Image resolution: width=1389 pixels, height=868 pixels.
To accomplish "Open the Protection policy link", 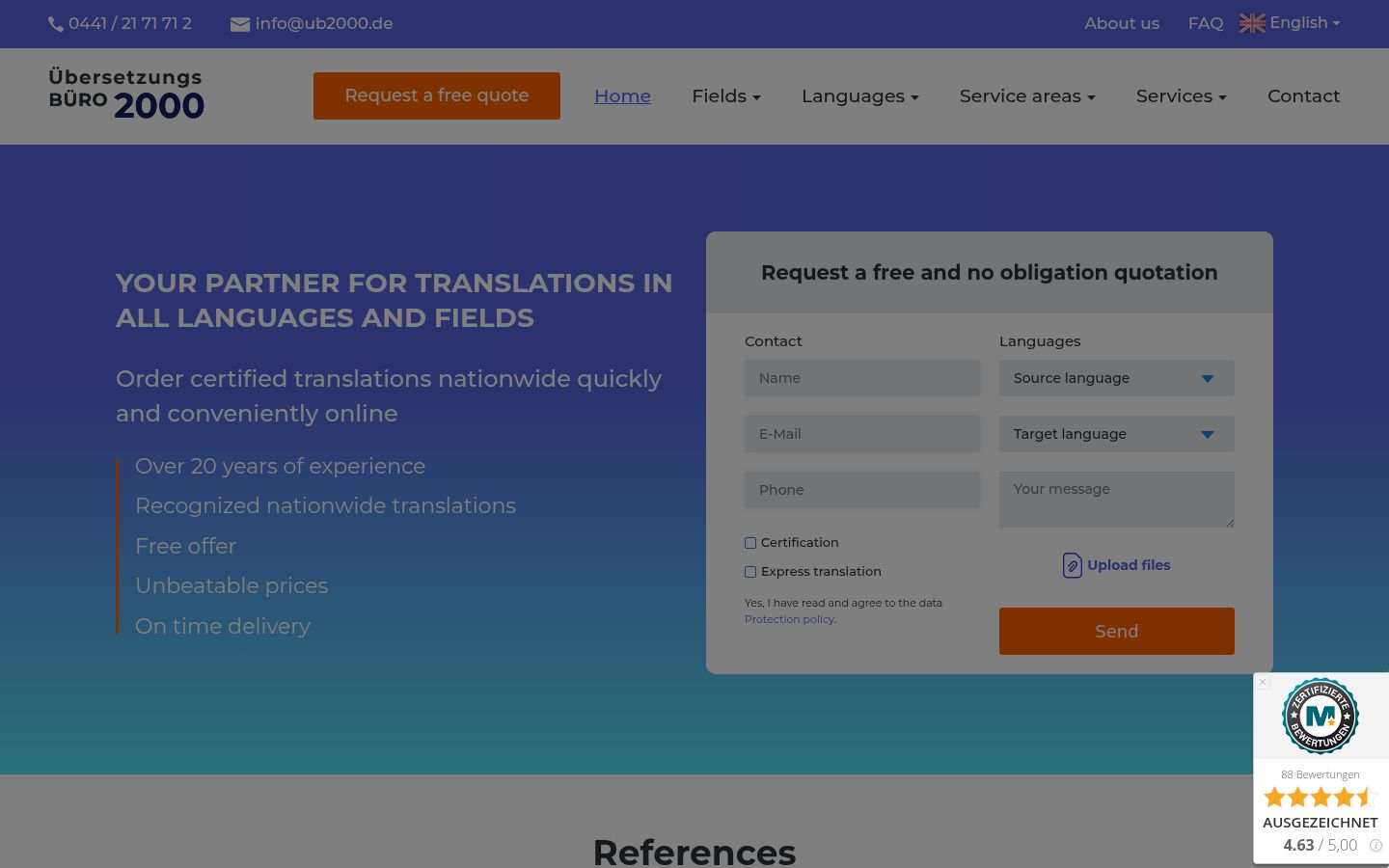I will [789, 619].
